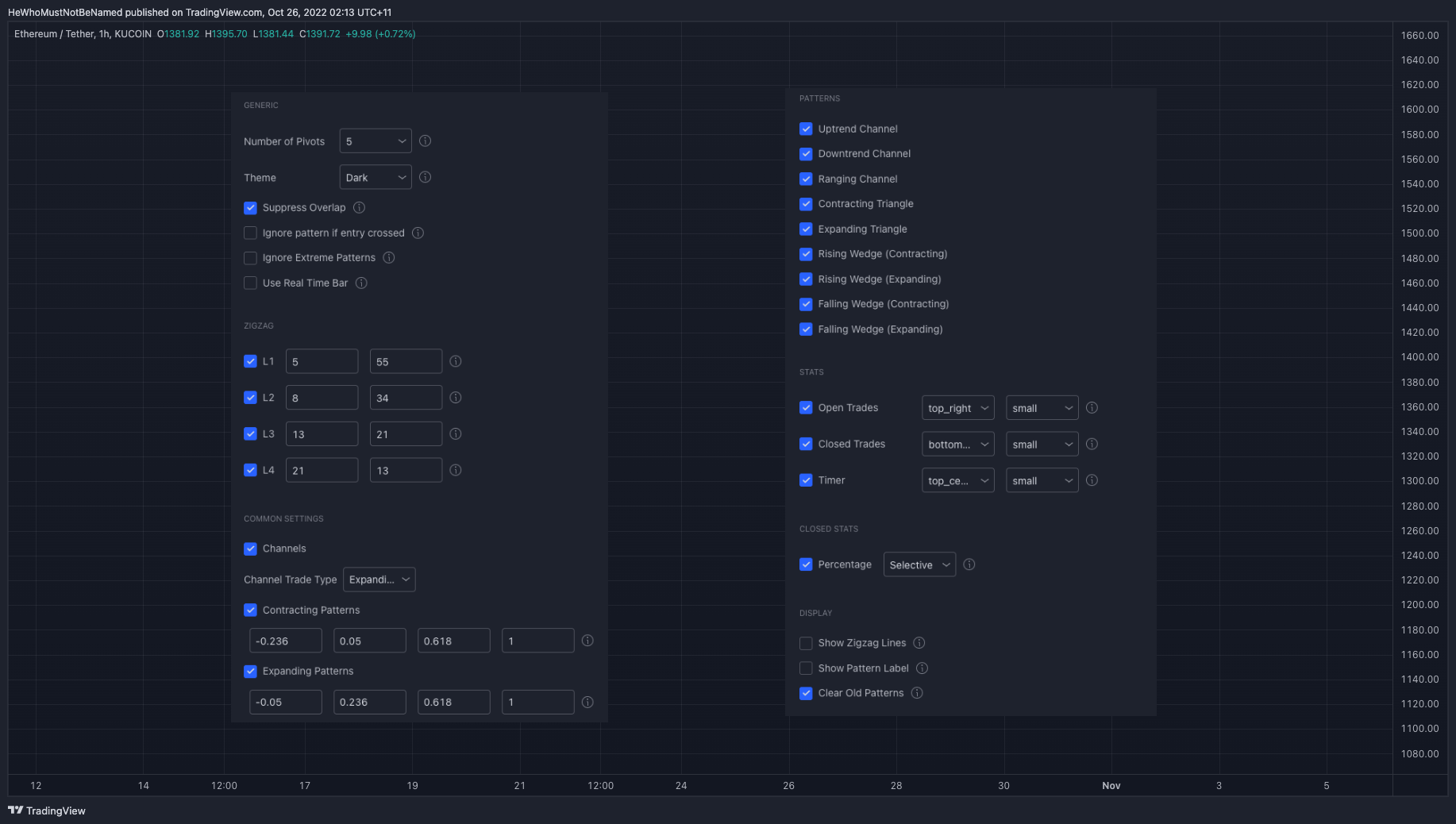The height and width of the screenshot is (824, 1456).
Task: Toggle the L1 zigzag checkbox
Action: [x=250, y=361]
